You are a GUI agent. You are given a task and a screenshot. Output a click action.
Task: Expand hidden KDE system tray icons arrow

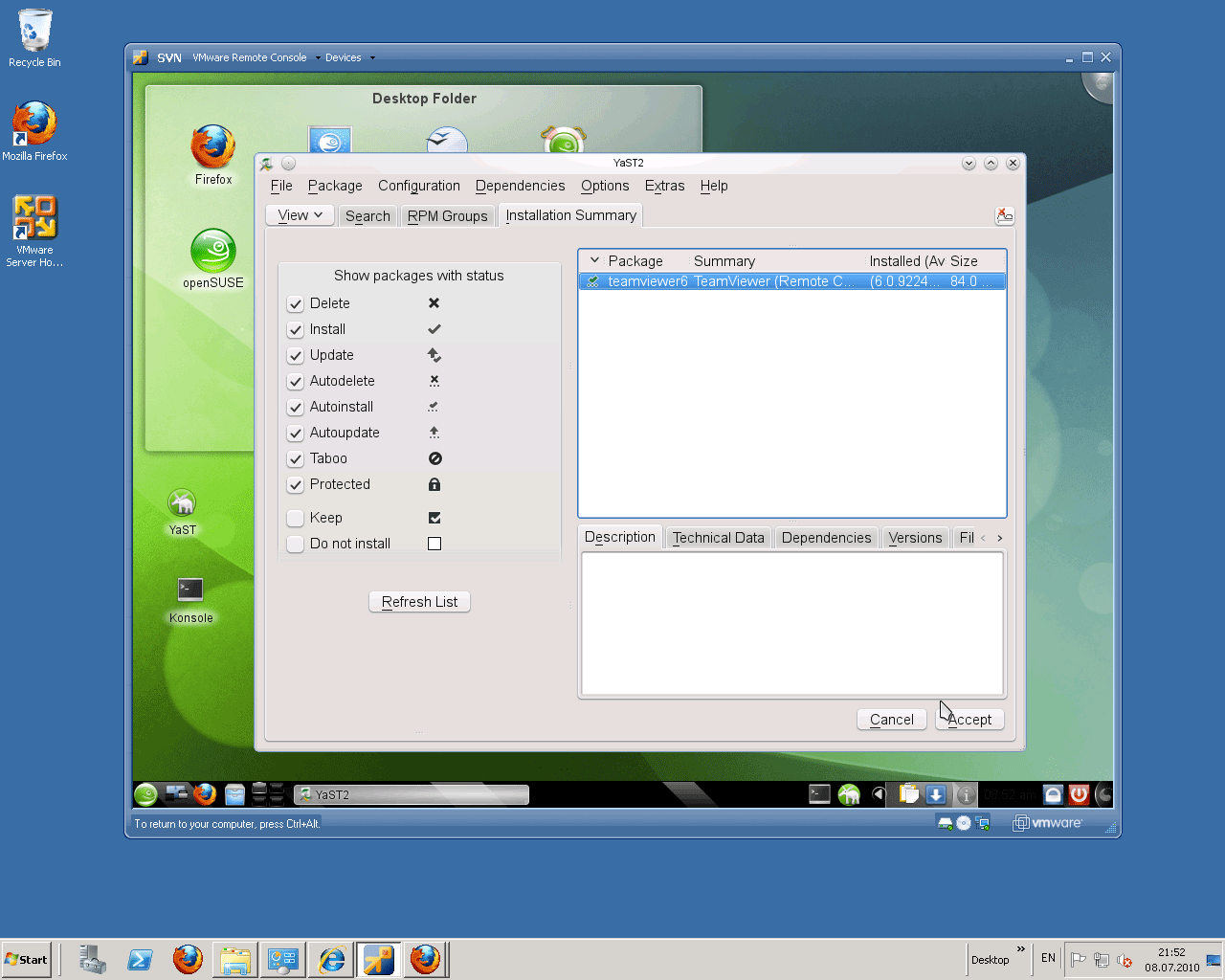point(879,794)
